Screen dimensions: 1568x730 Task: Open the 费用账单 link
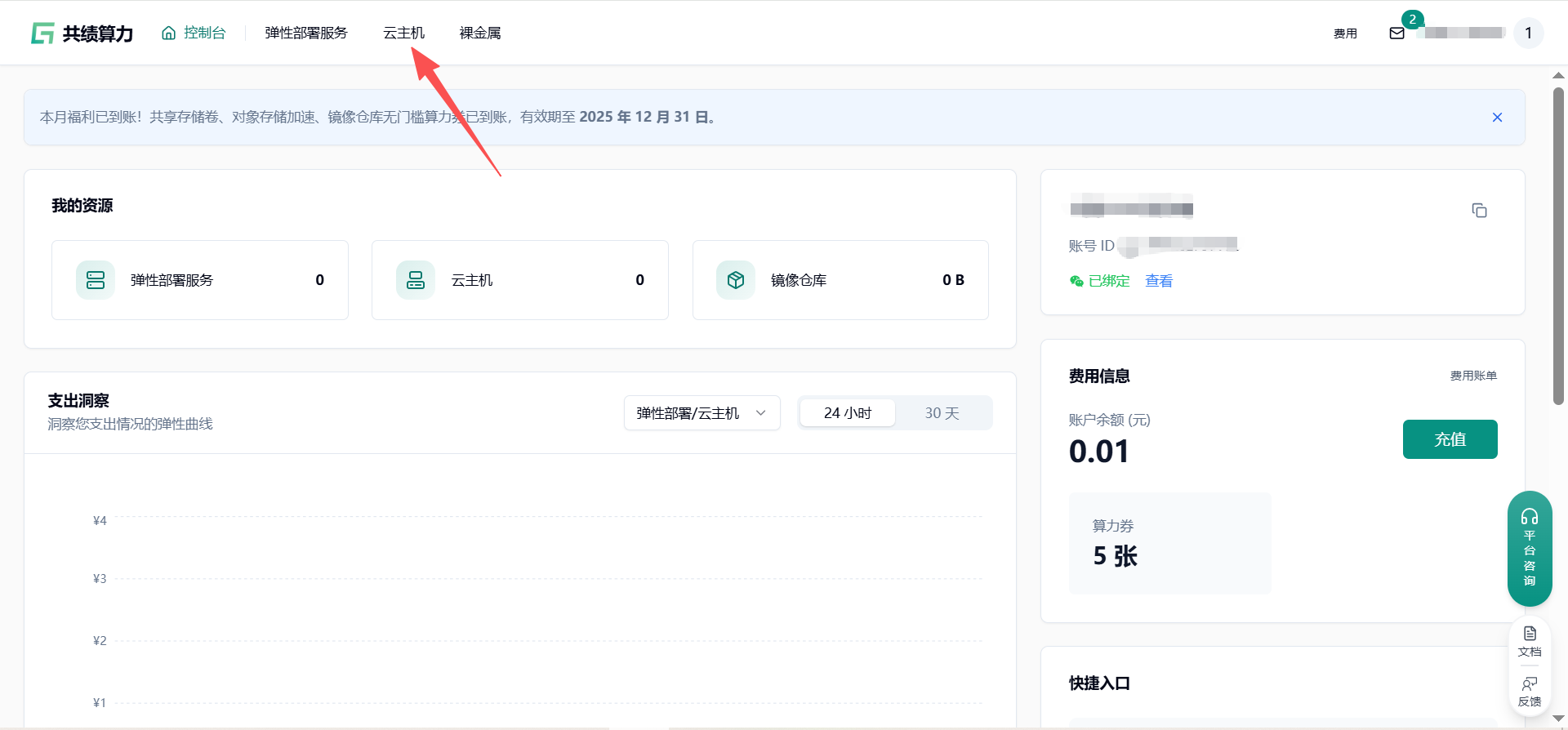(1473, 376)
